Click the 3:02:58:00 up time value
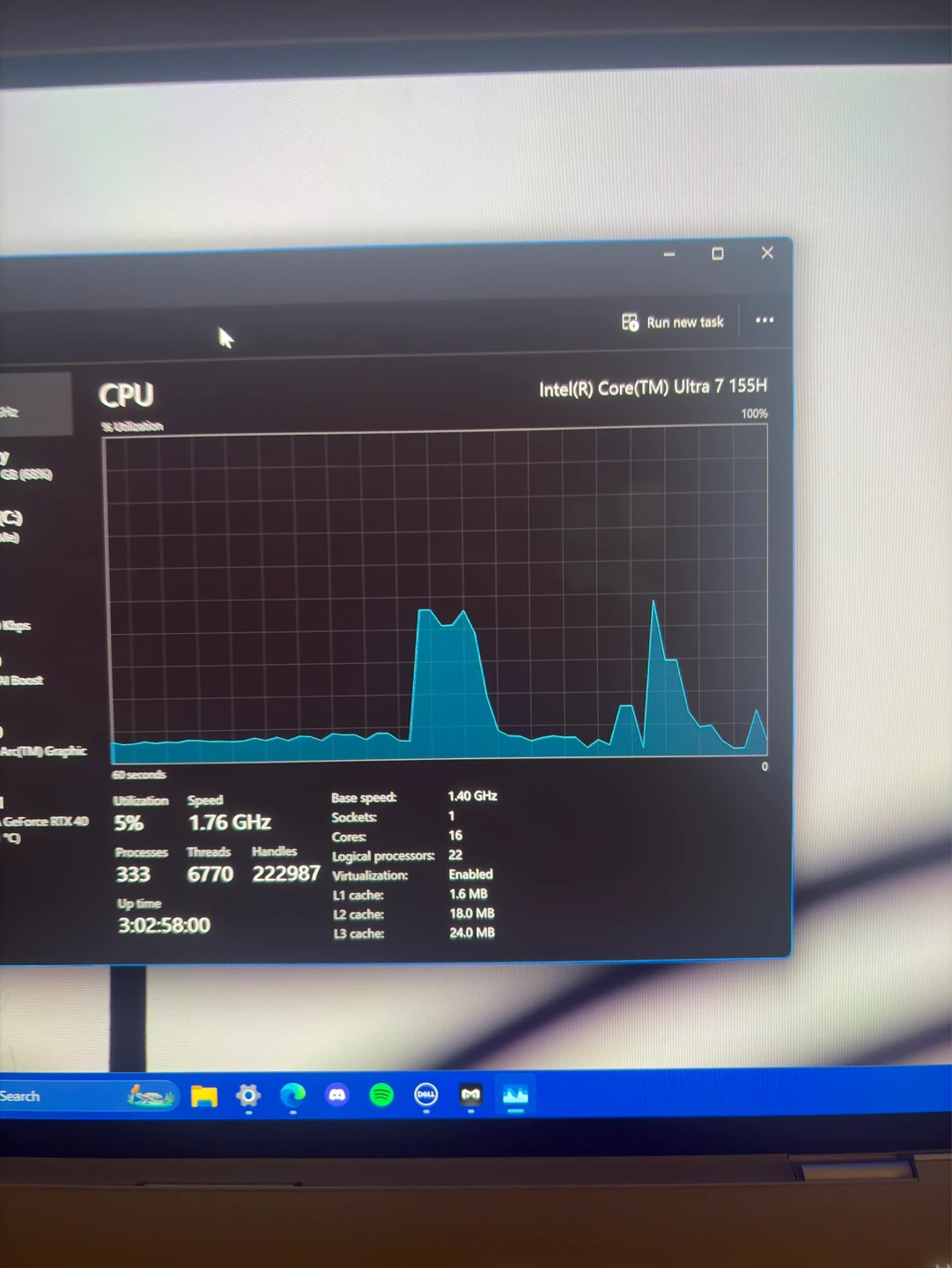Image resolution: width=952 pixels, height=1268 pixels. [164, 925]
